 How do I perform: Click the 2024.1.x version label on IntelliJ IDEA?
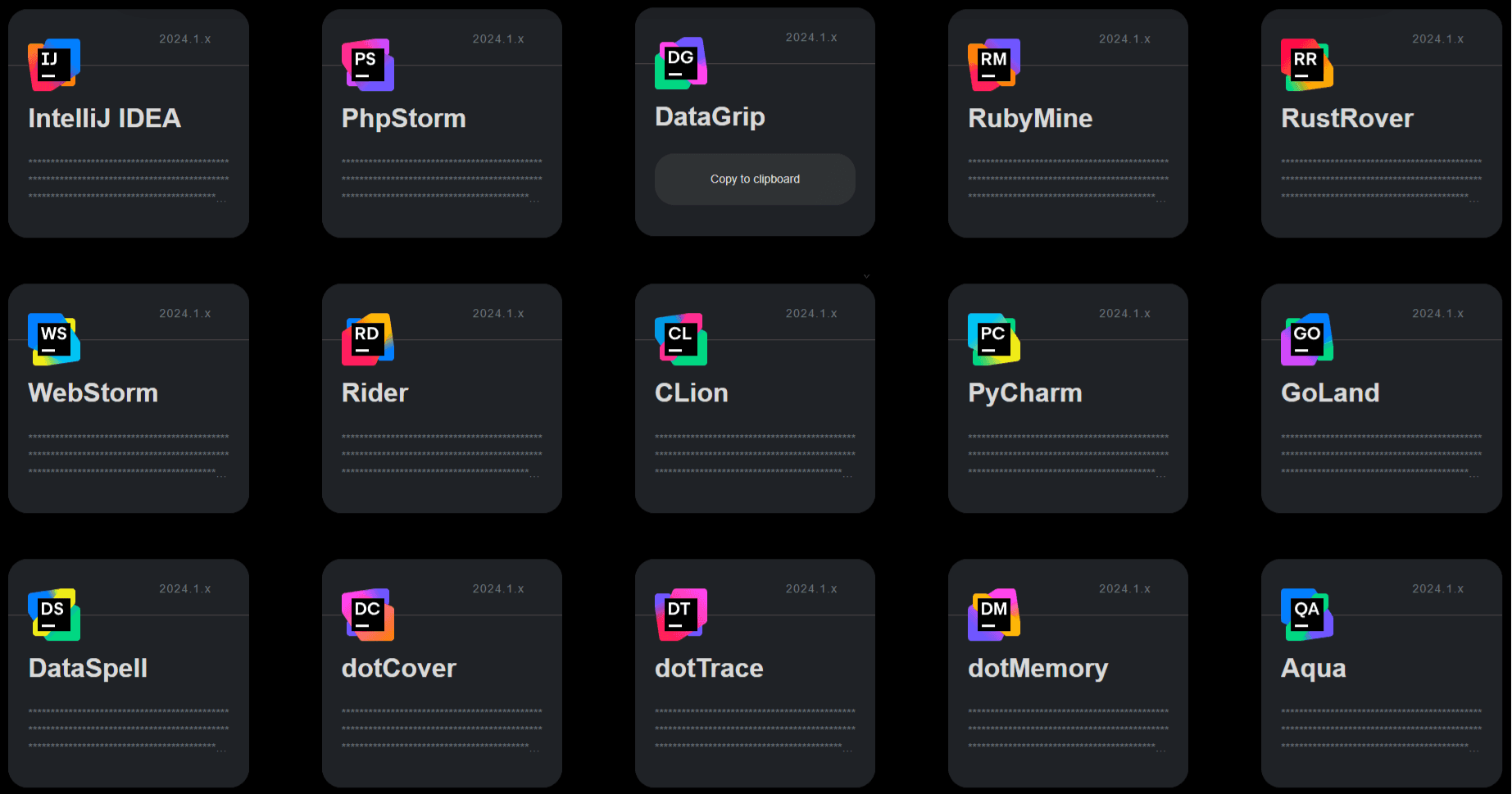184,39
